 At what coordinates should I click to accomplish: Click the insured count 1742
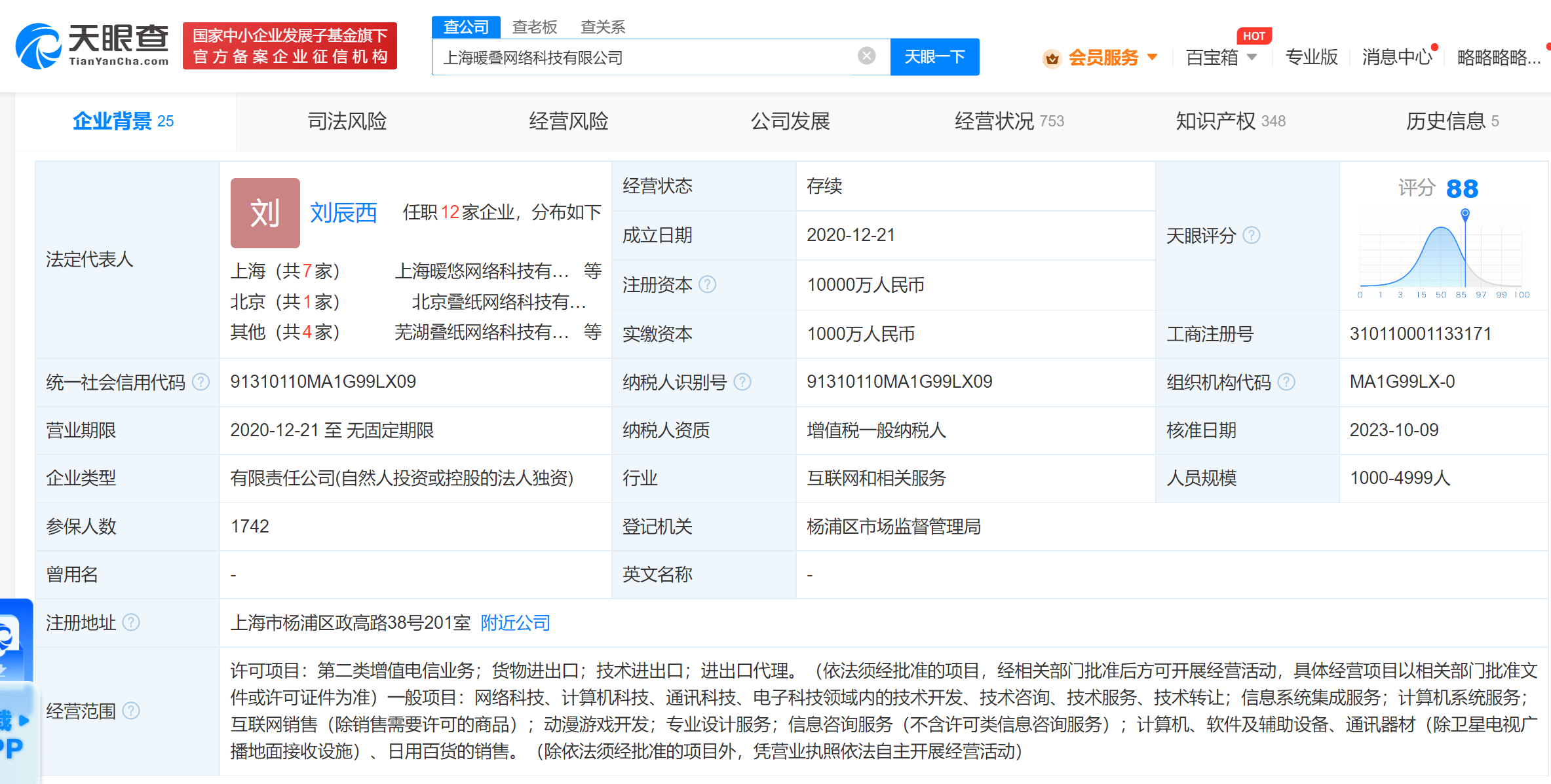tap(250, 527)
